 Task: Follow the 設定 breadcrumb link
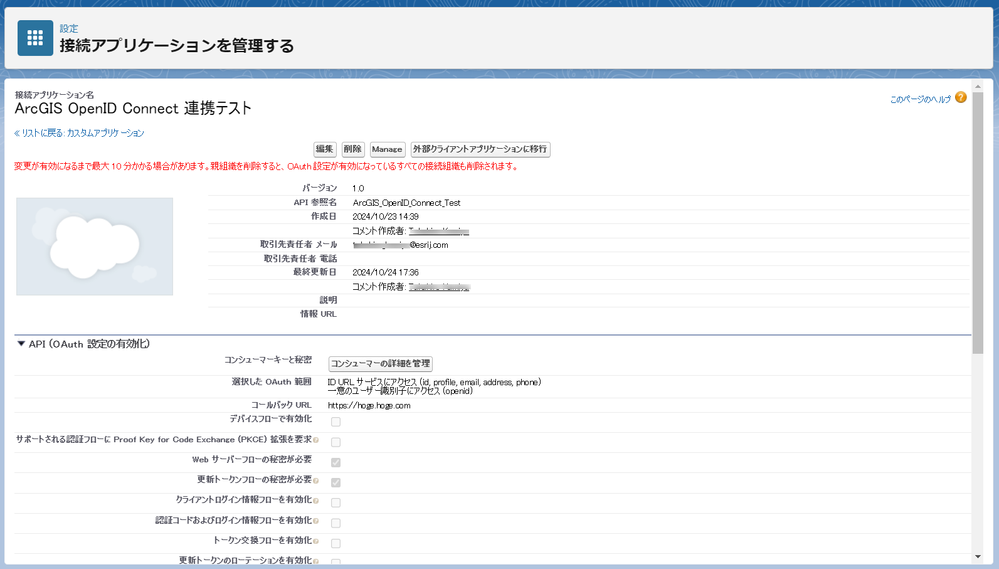click(69, 29)
